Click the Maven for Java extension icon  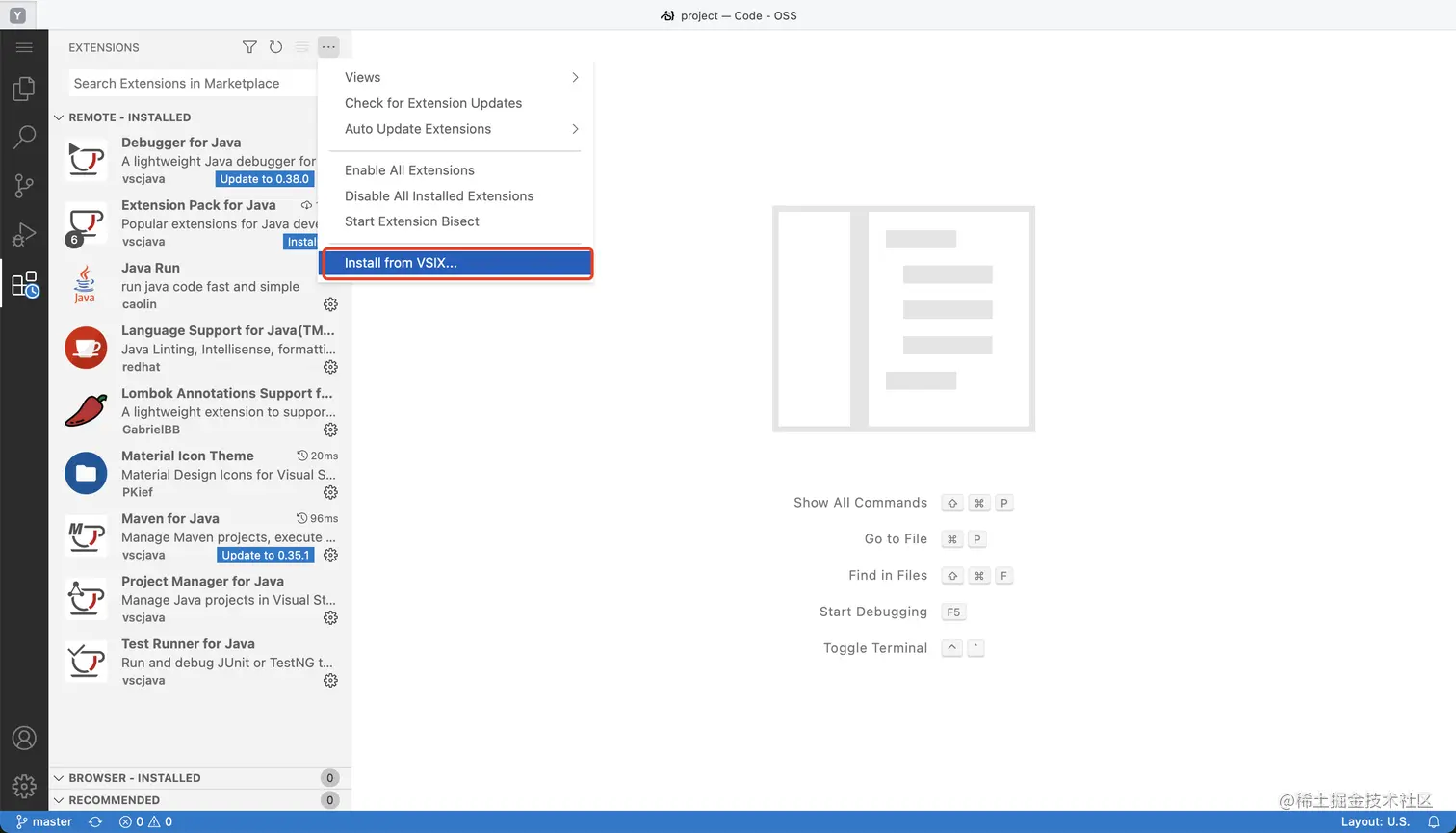[86, 535]
